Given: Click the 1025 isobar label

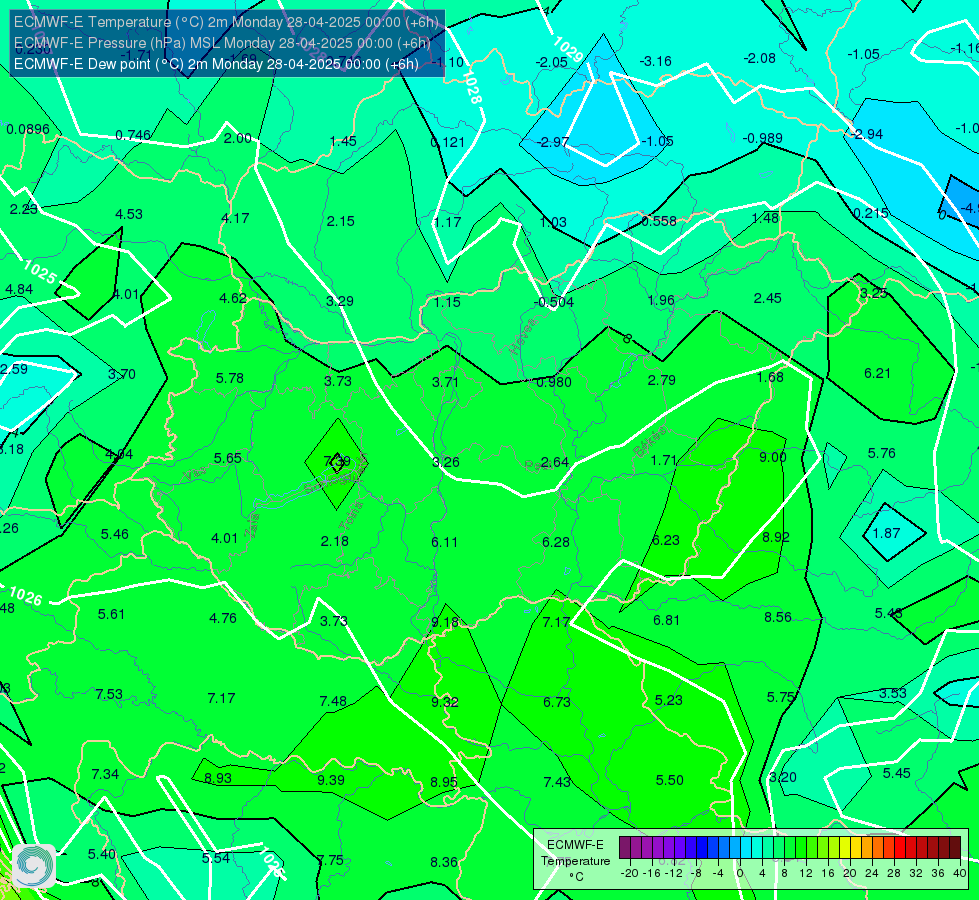Looking at the screenshot, I should (41, 272).
